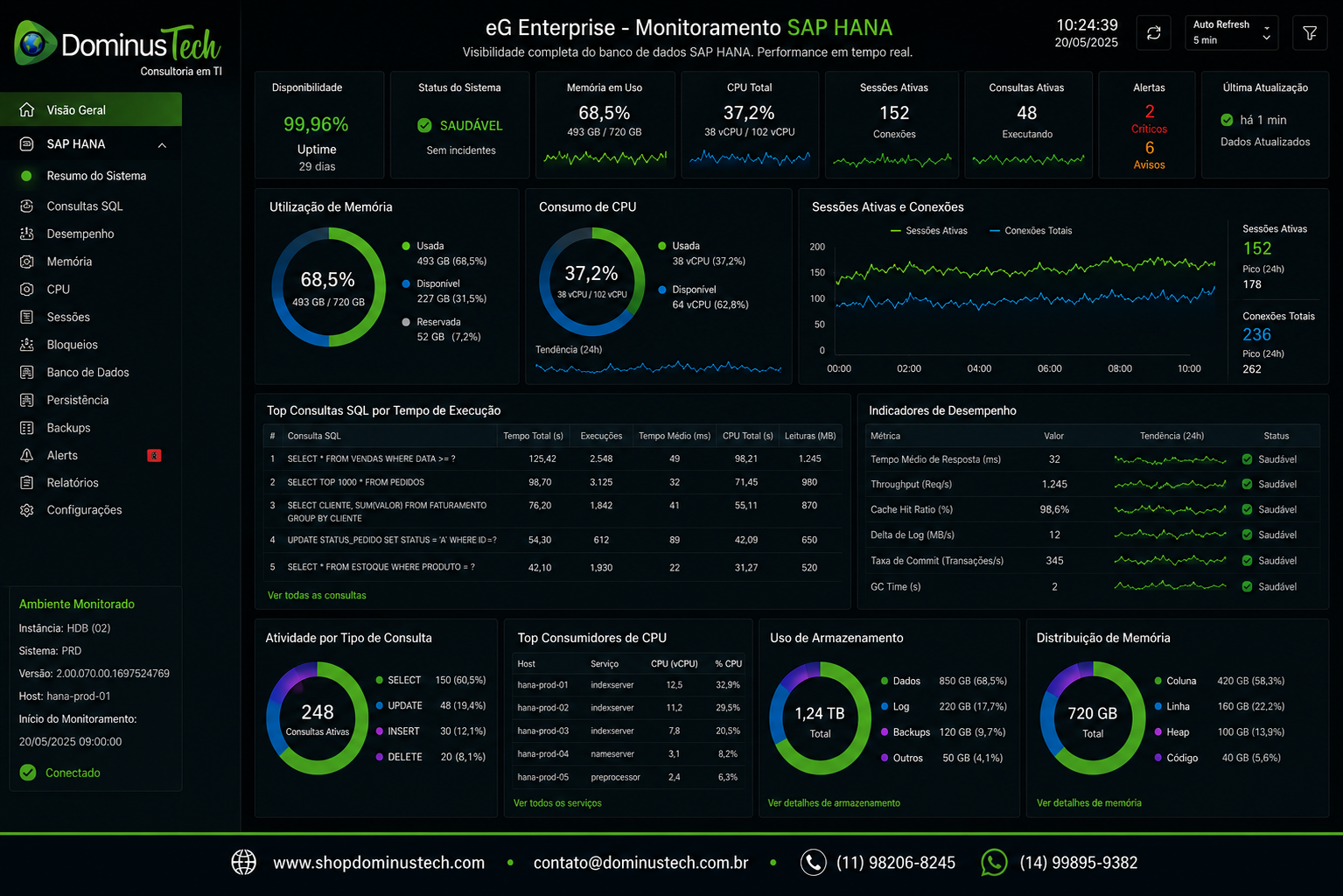Open Memória menu item
This screenshot has height=896, width=1343.
coord(69,262)
